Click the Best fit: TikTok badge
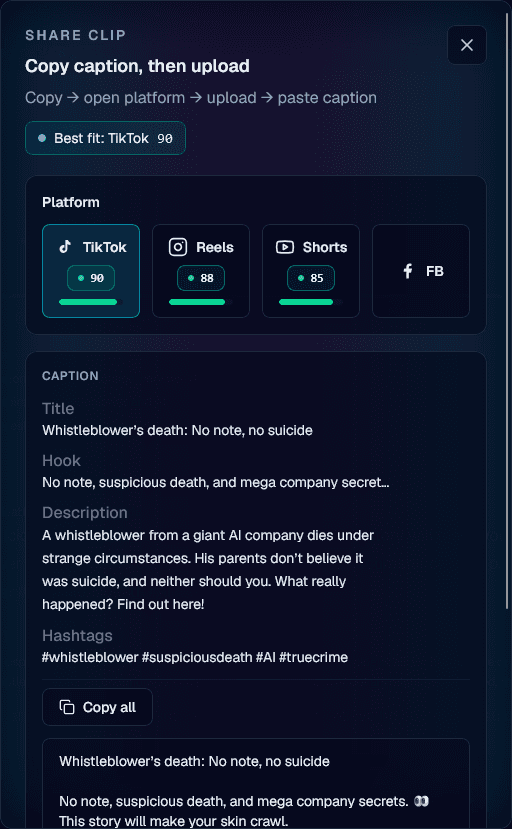The width and height of the screenshot is (512, 829). click(x=105, y=139)
